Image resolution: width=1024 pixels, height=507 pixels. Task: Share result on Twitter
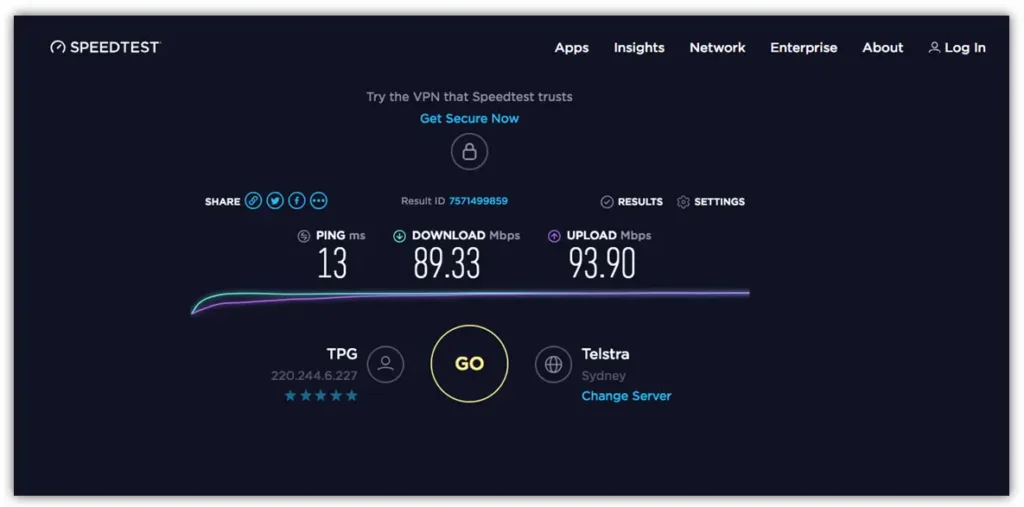pos(275,201)
